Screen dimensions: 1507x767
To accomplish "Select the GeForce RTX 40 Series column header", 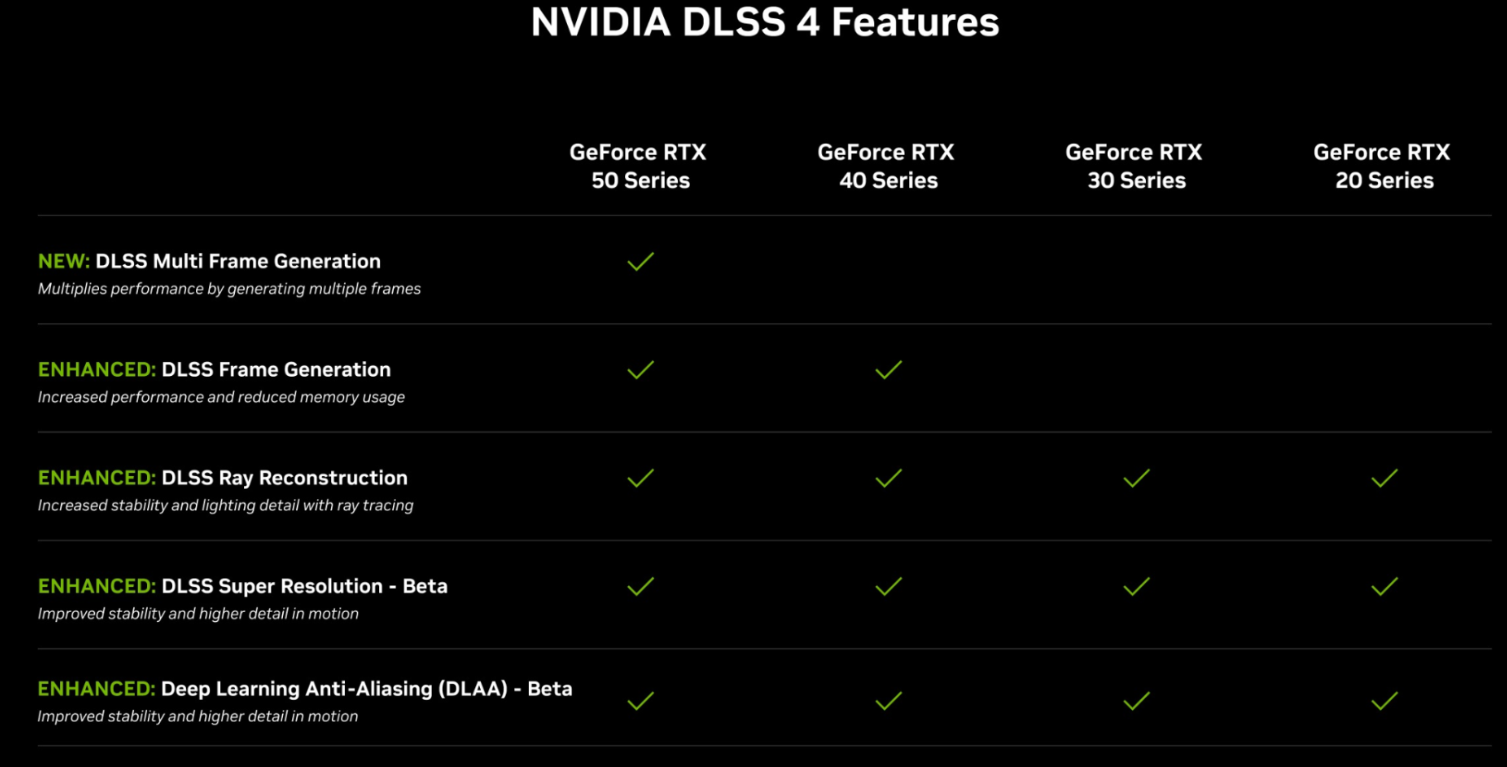I will point(887,166).
